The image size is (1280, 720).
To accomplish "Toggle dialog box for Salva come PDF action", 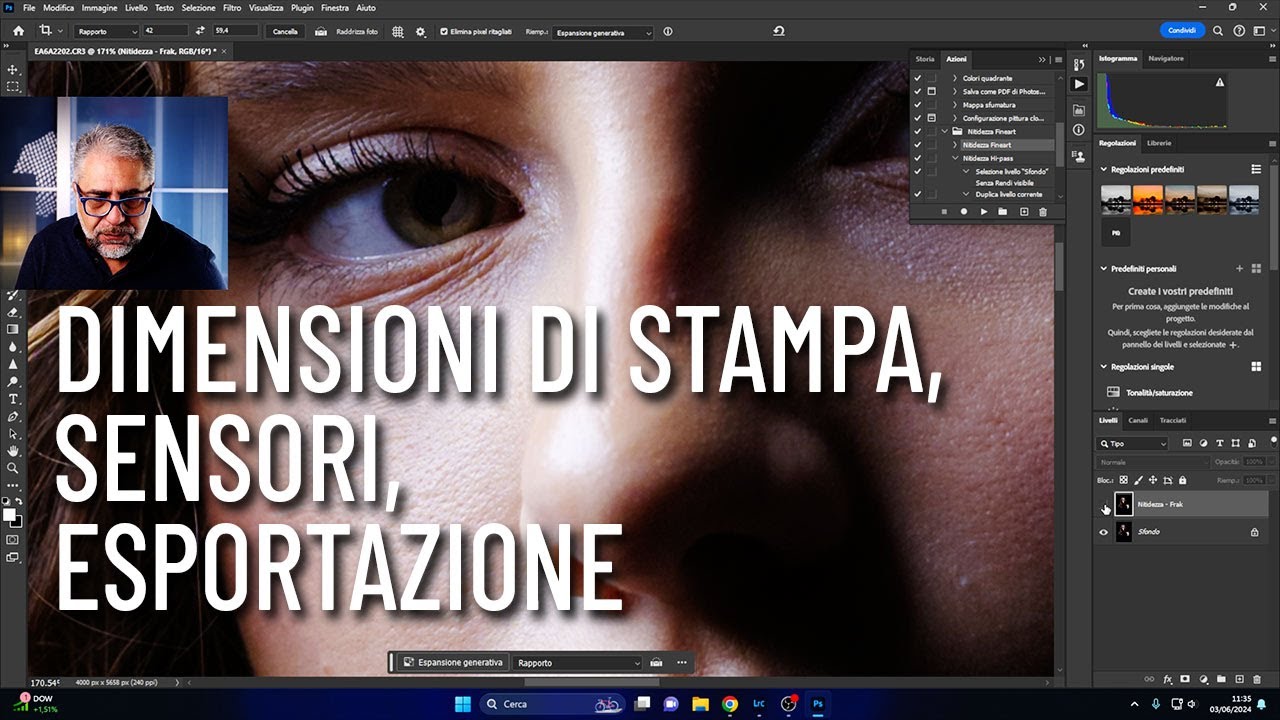I will pyautogui.click(x=931, y=91).
